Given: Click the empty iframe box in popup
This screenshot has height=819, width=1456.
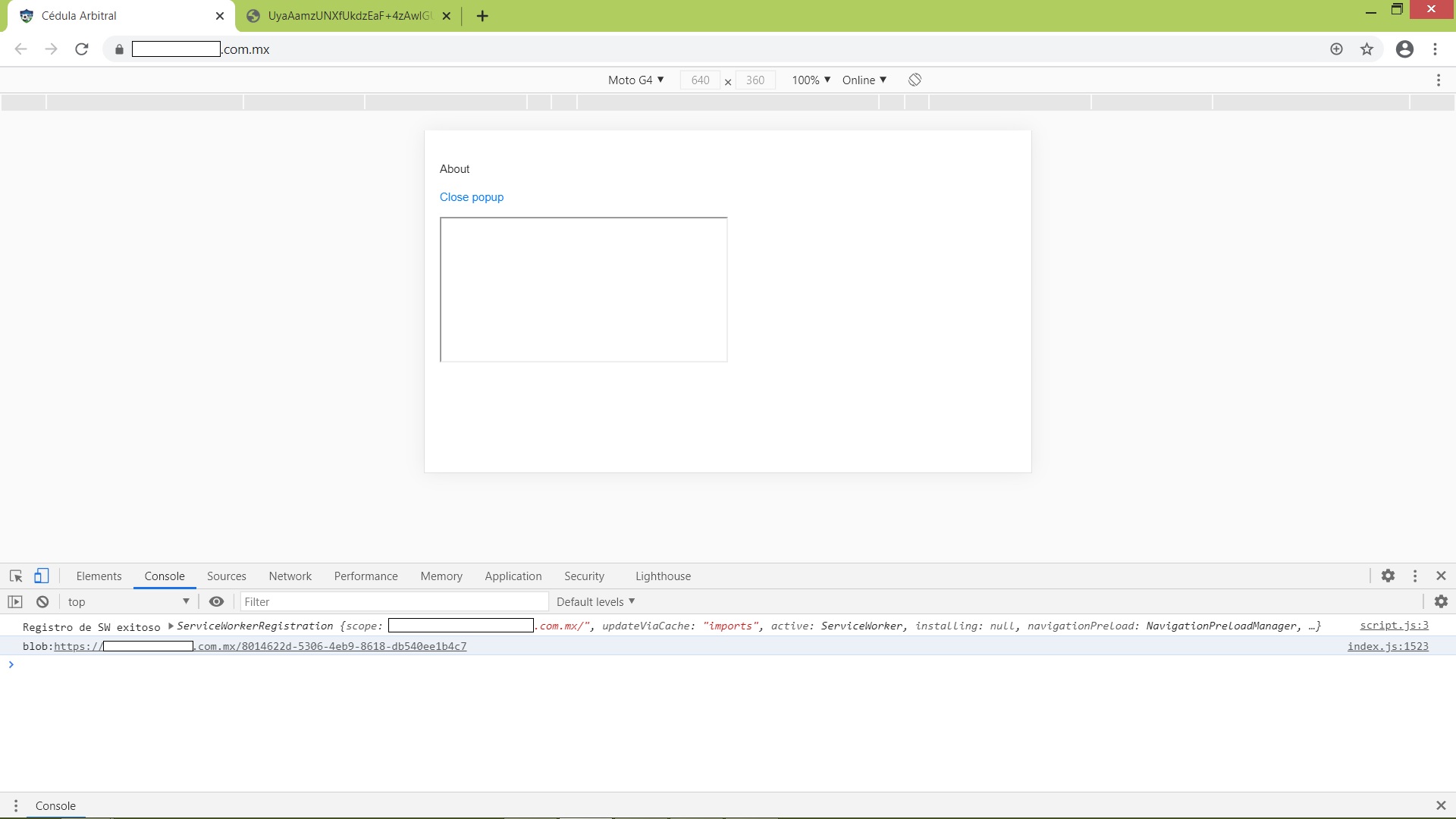Looking at the screenshot, I should coord(583,289).
